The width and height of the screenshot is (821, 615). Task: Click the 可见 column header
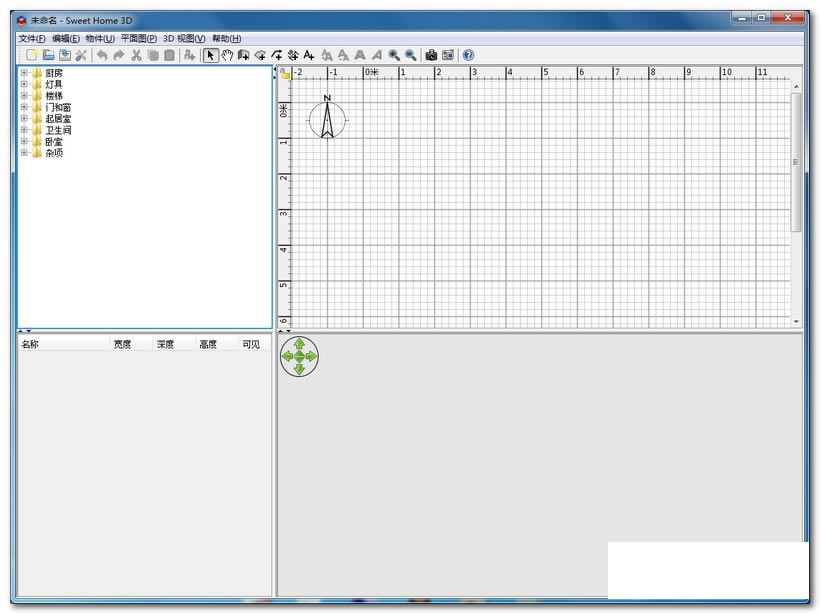point(250,344)
